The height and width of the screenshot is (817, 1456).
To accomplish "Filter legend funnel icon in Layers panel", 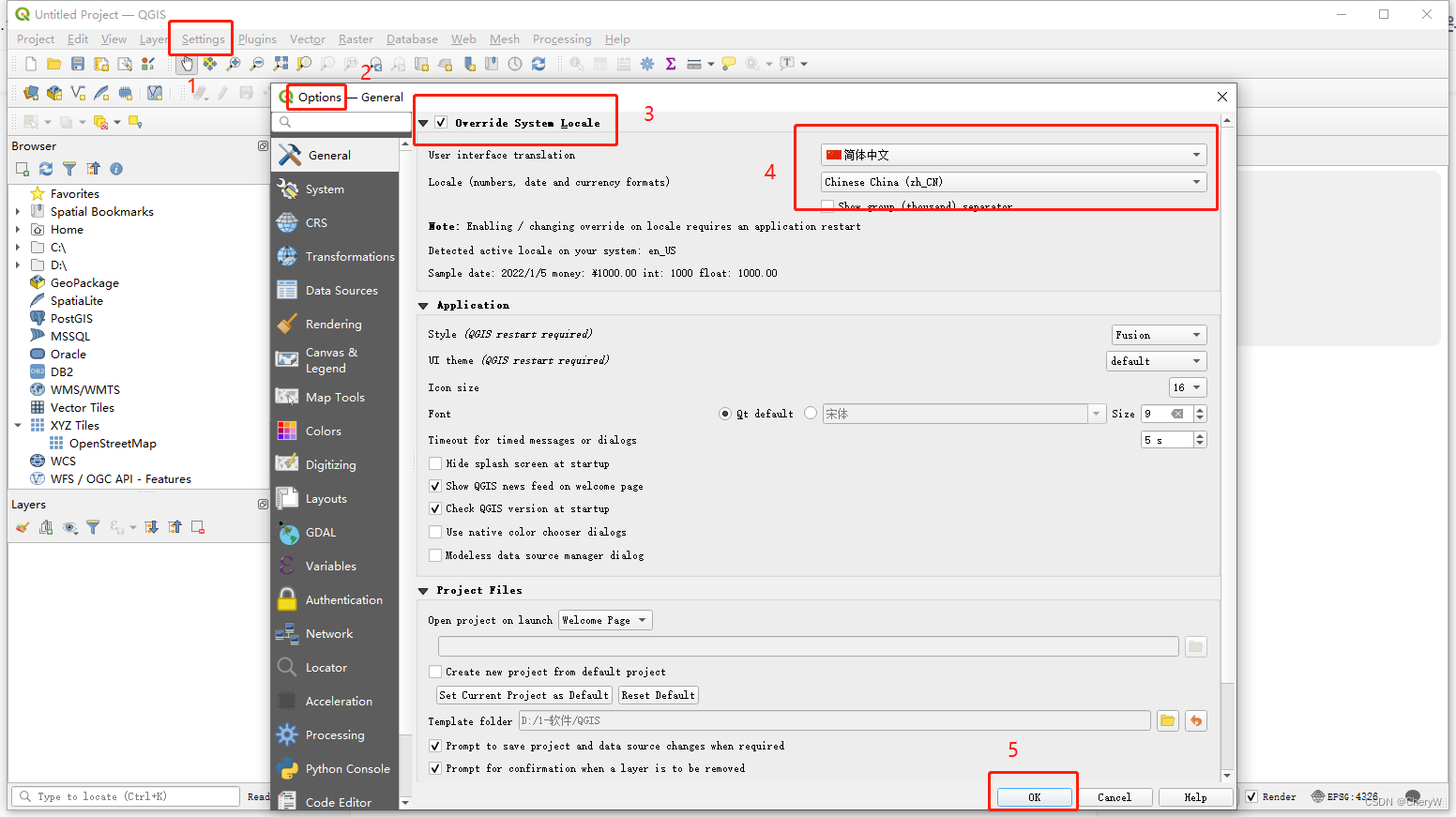I will pyautogui.click(x=93, y=527).
